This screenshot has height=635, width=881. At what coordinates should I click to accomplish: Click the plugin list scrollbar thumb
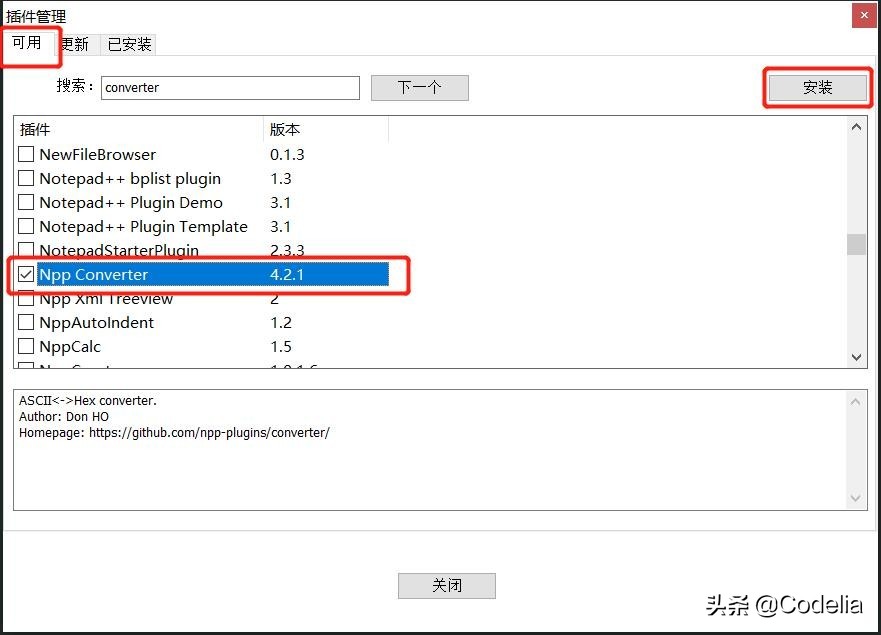(856, 244)
